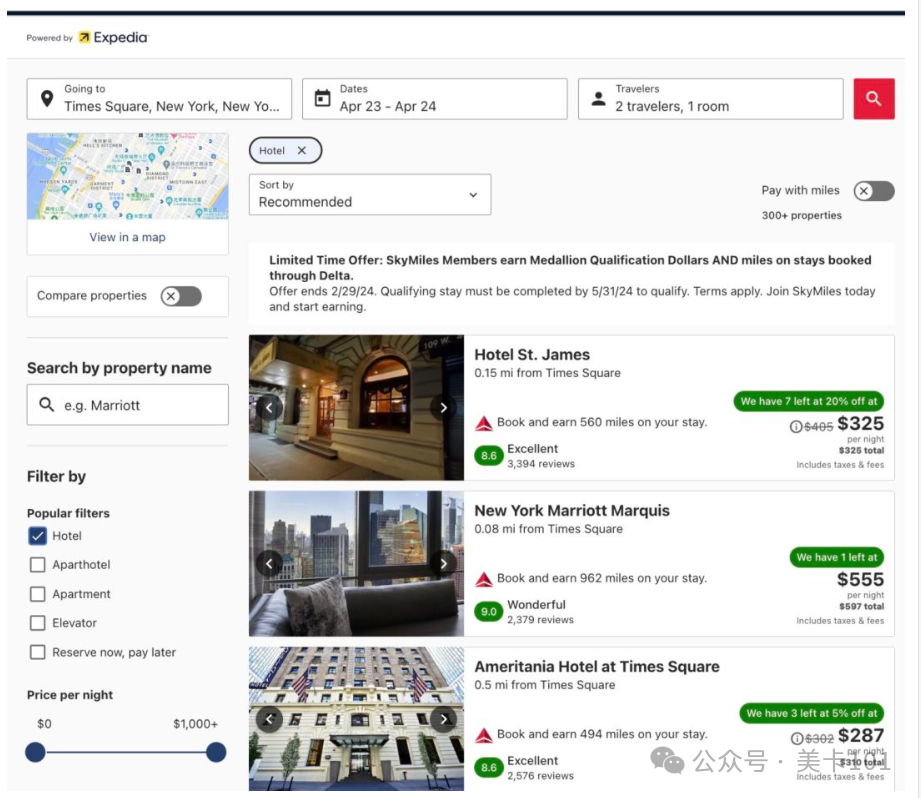The image size is (921, 798).
Task: Click the 8.6 rating badge for Hotel St. James
Action: (x=489, y=456)
